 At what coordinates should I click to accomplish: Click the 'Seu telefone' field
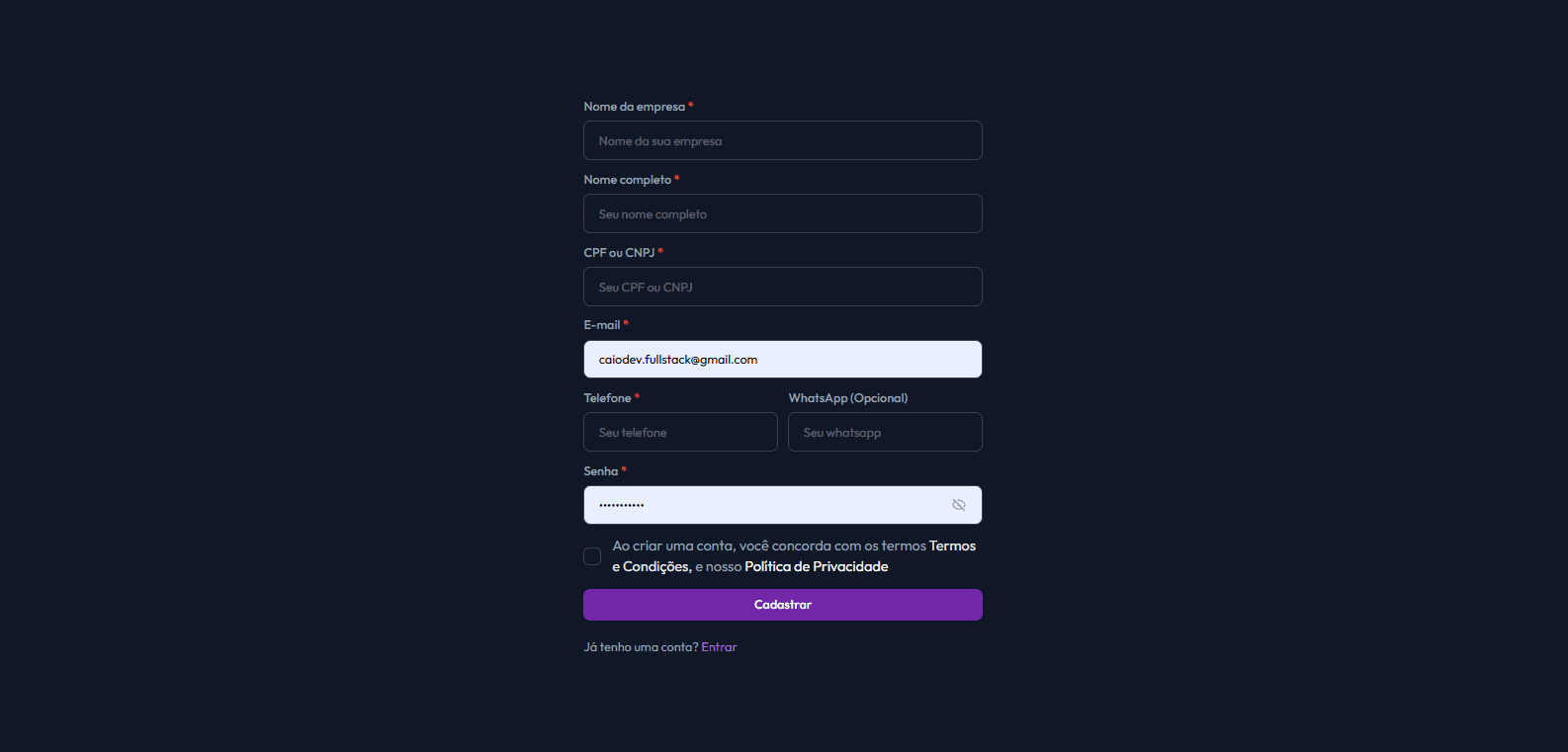click(680, 432)
